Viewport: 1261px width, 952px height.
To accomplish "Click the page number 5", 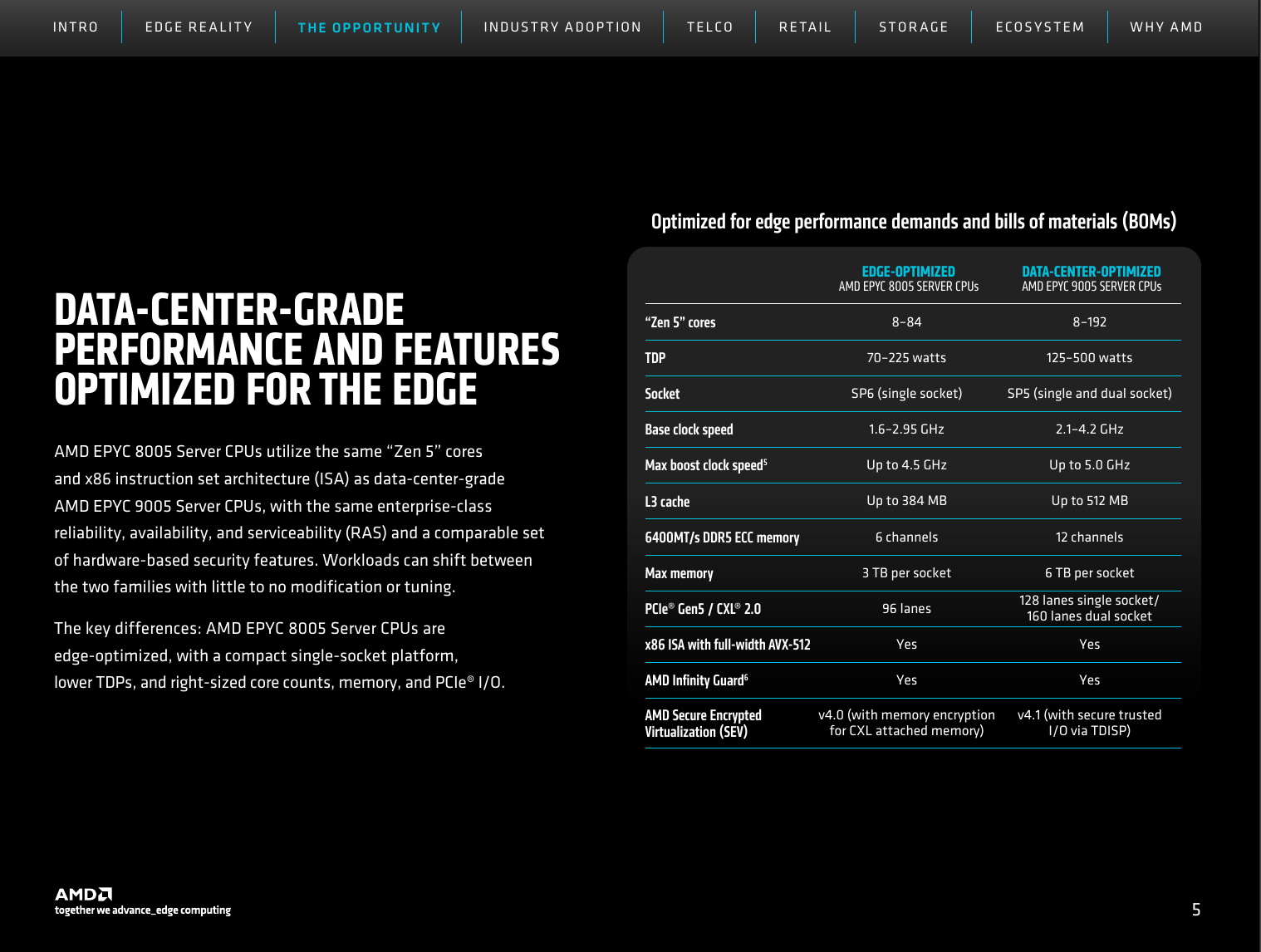I will [x=1196, y=910].
